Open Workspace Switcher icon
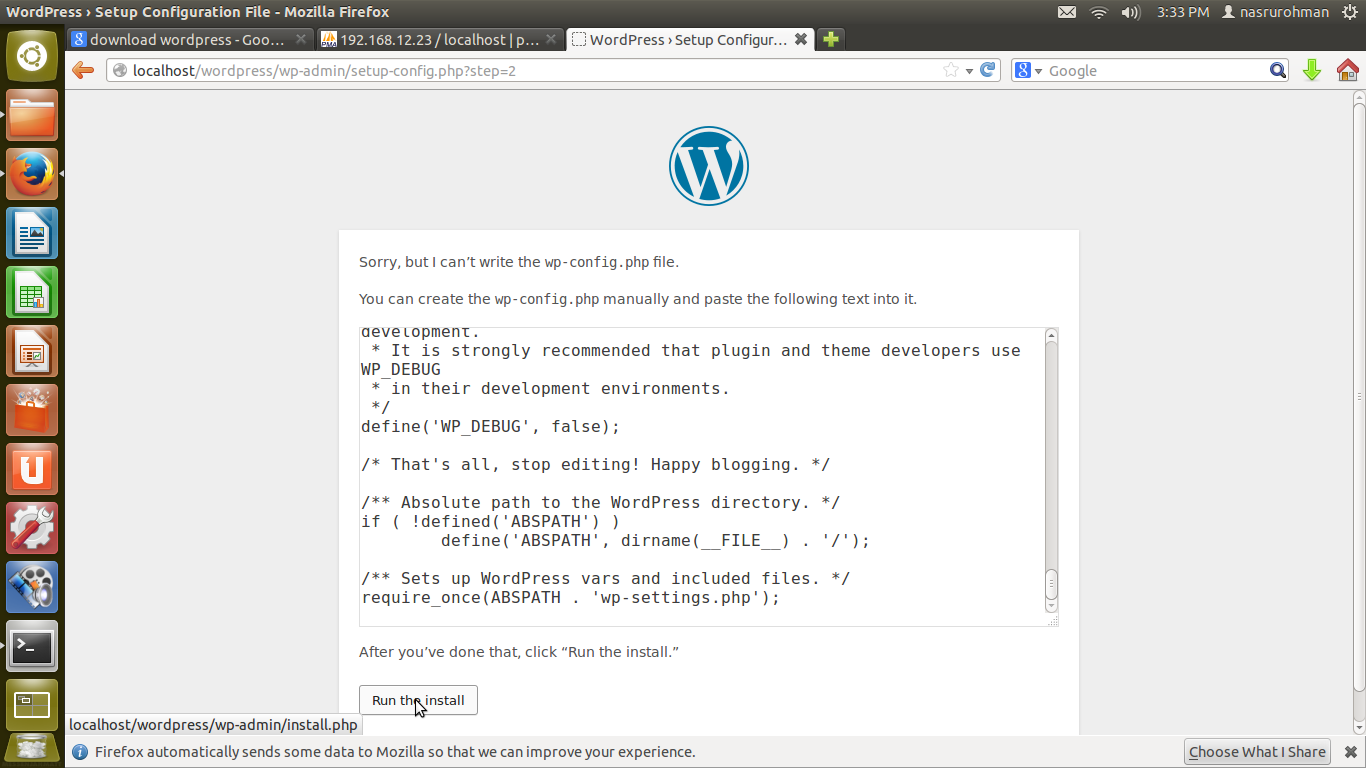This screenshot has height=768, width=1366. (32, 705)
